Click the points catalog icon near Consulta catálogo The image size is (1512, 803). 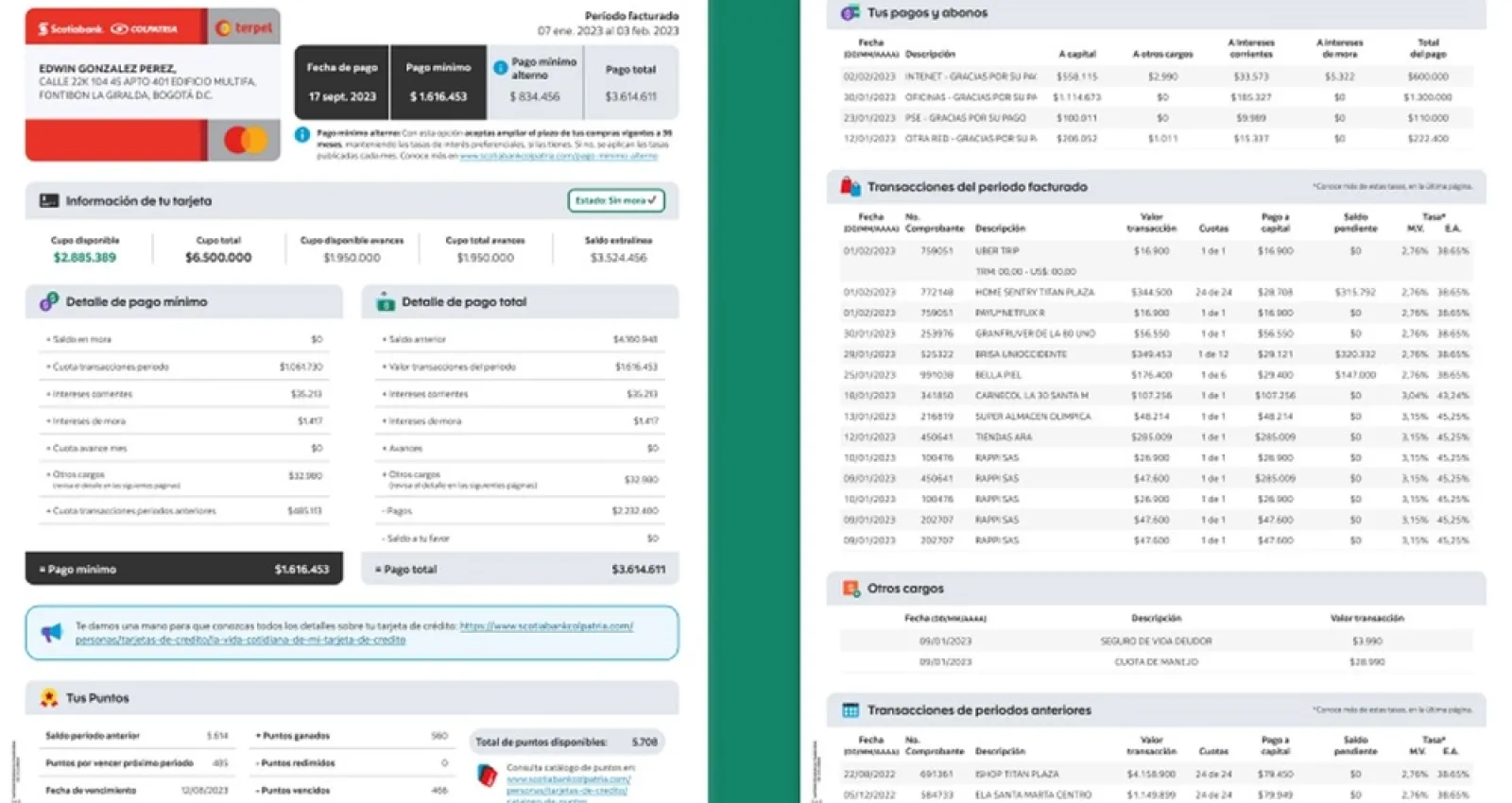tap(487, 777)
